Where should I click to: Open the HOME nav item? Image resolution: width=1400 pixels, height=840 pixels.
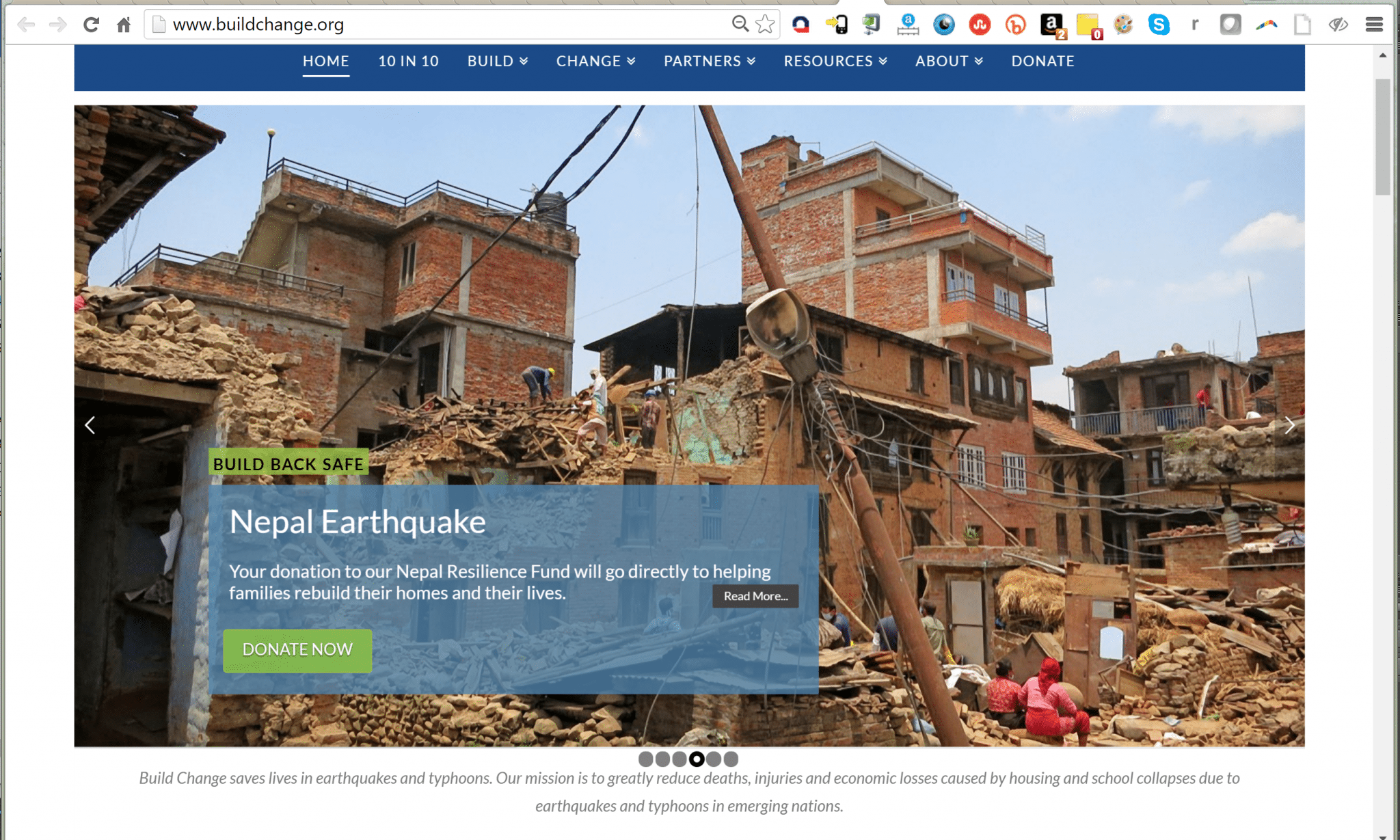(x=326, y=61)
